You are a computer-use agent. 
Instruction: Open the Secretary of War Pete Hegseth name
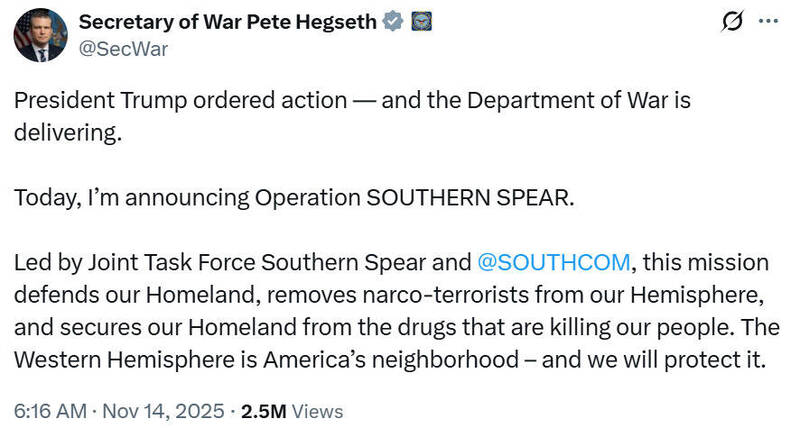[x=228, y=23]
